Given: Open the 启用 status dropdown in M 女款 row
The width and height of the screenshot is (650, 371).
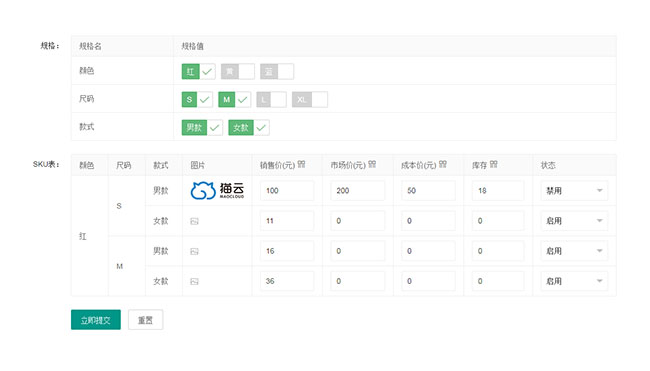Looking at the screenshot, I should pos(574,281).
